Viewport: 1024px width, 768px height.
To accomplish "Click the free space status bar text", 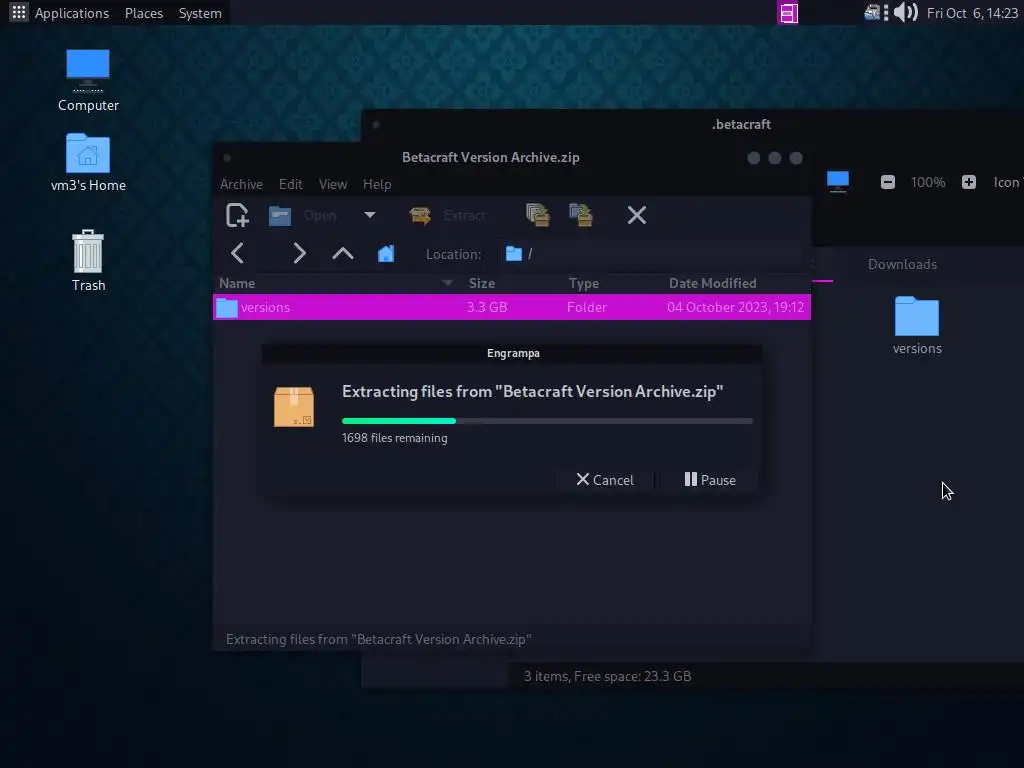I will [x=607, y=676].
